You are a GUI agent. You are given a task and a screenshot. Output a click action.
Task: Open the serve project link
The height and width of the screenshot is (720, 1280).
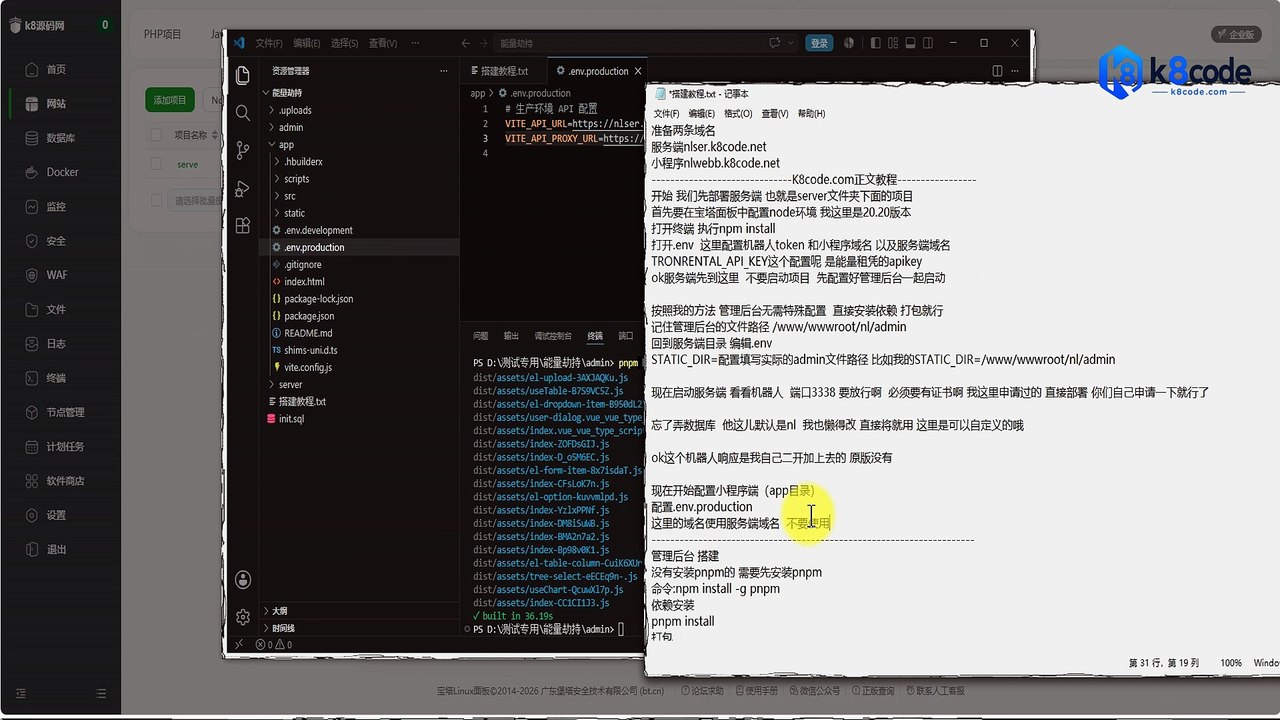pos(187,164)
